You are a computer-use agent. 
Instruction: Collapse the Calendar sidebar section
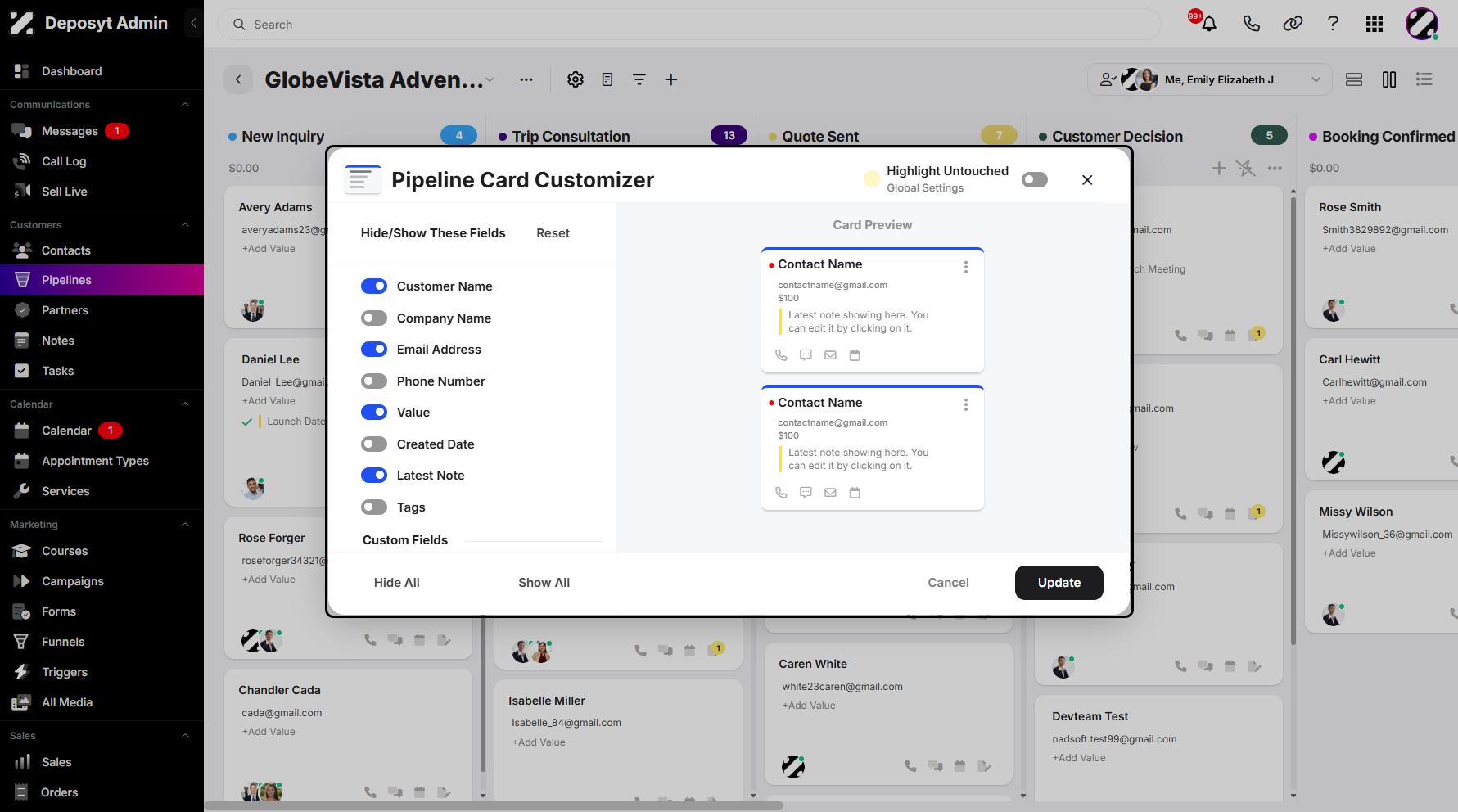point(185,404)
